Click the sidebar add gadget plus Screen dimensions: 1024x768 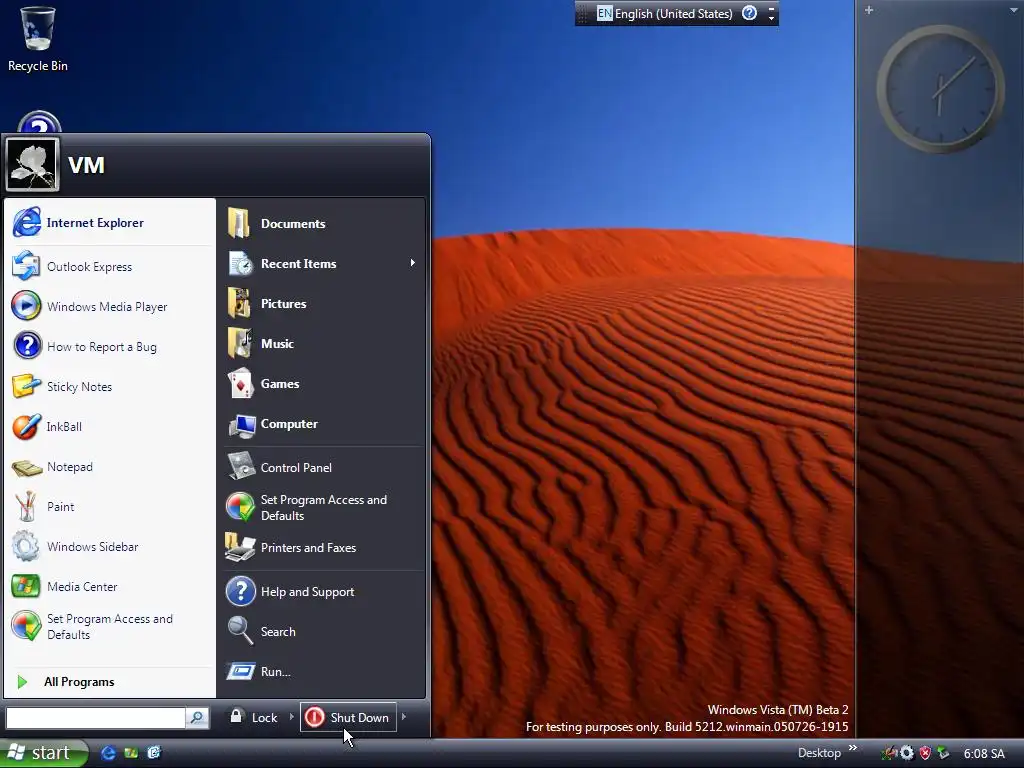(x=869, y=10)
